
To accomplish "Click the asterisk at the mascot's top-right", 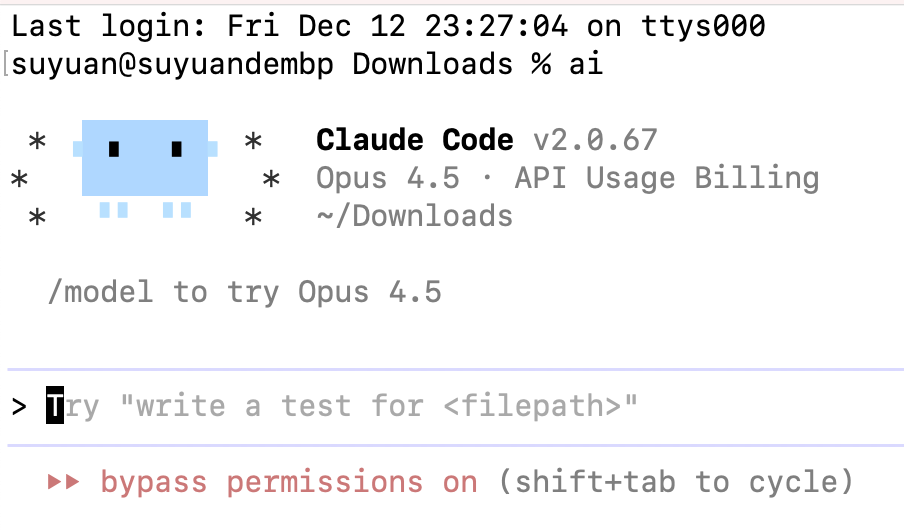I will pyautogui.click(x=254, y=143).
